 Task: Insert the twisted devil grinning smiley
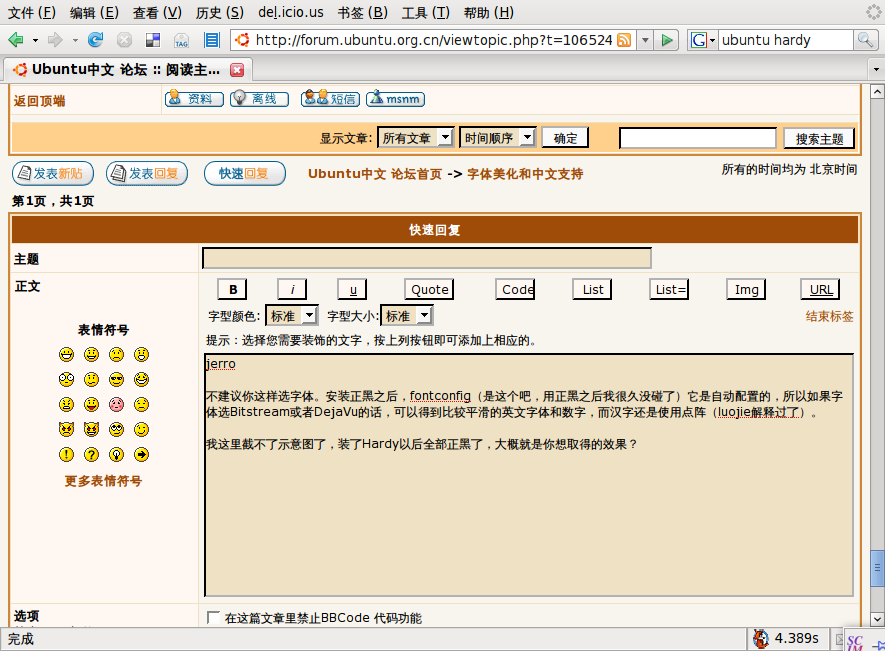pos(91,430)
